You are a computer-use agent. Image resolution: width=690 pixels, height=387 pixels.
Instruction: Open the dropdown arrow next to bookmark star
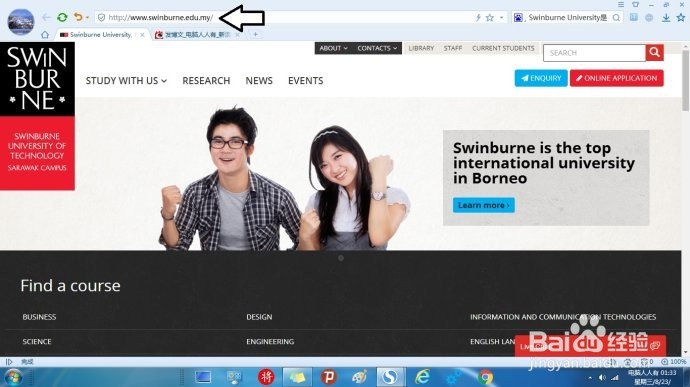point(501,18)
